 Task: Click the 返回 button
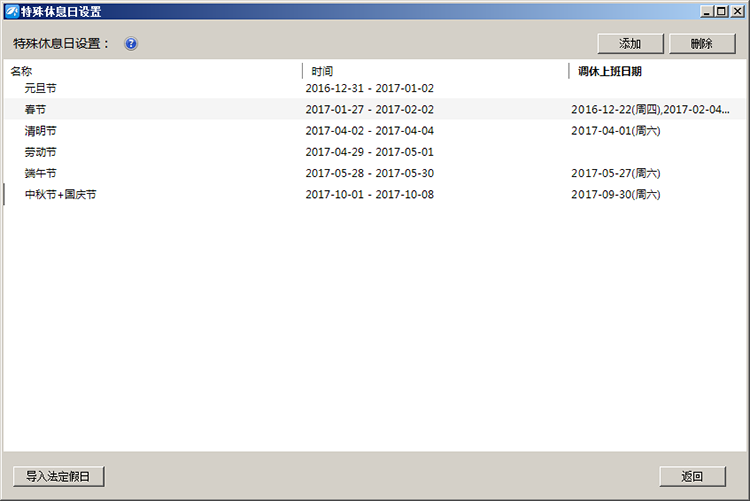click(692, 477)
